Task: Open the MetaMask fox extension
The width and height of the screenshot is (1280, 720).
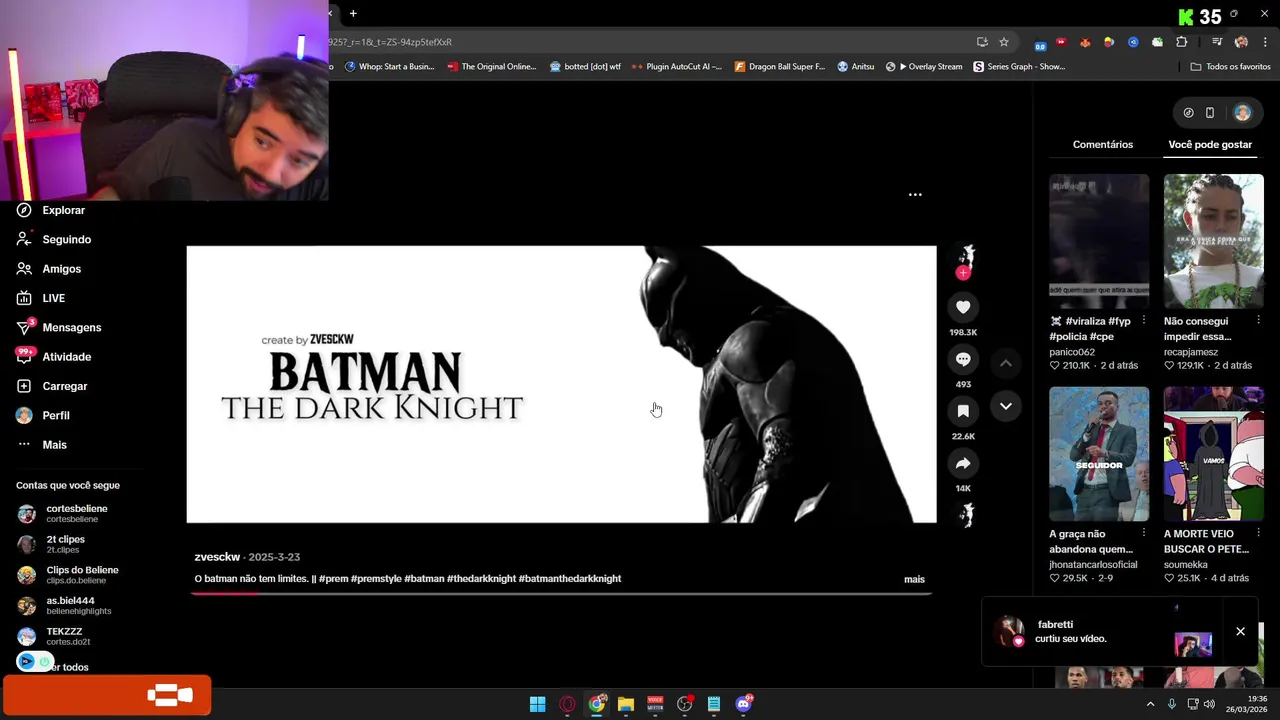Action: point(1085,42)
